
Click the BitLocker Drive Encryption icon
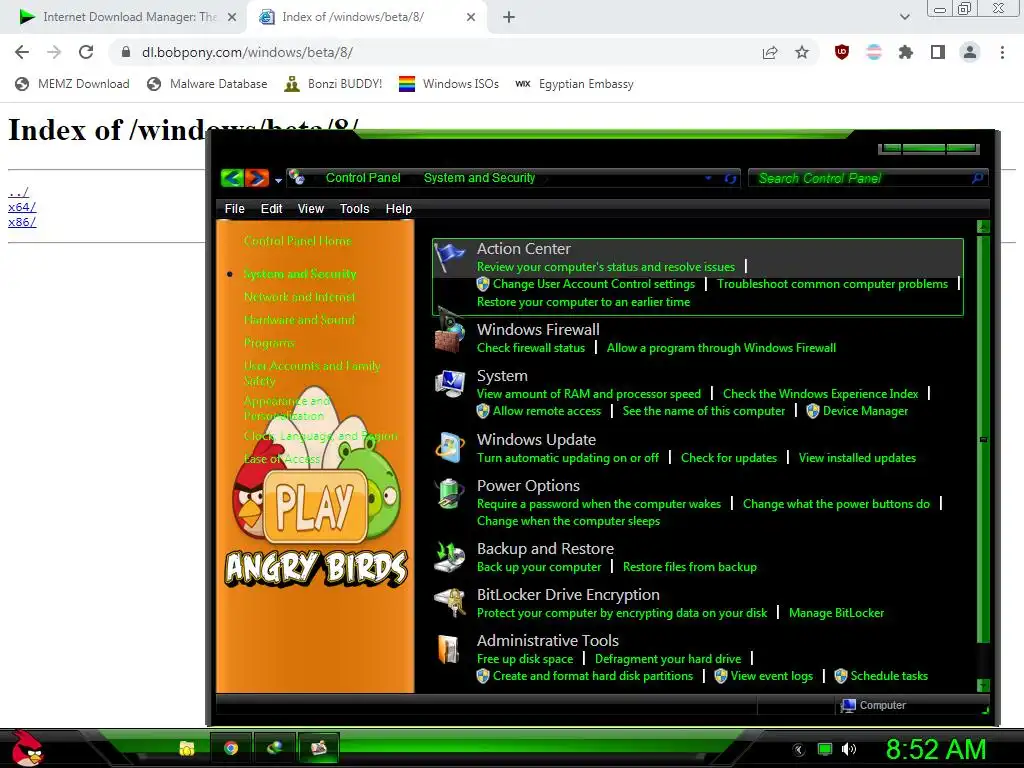click(450, 602)
